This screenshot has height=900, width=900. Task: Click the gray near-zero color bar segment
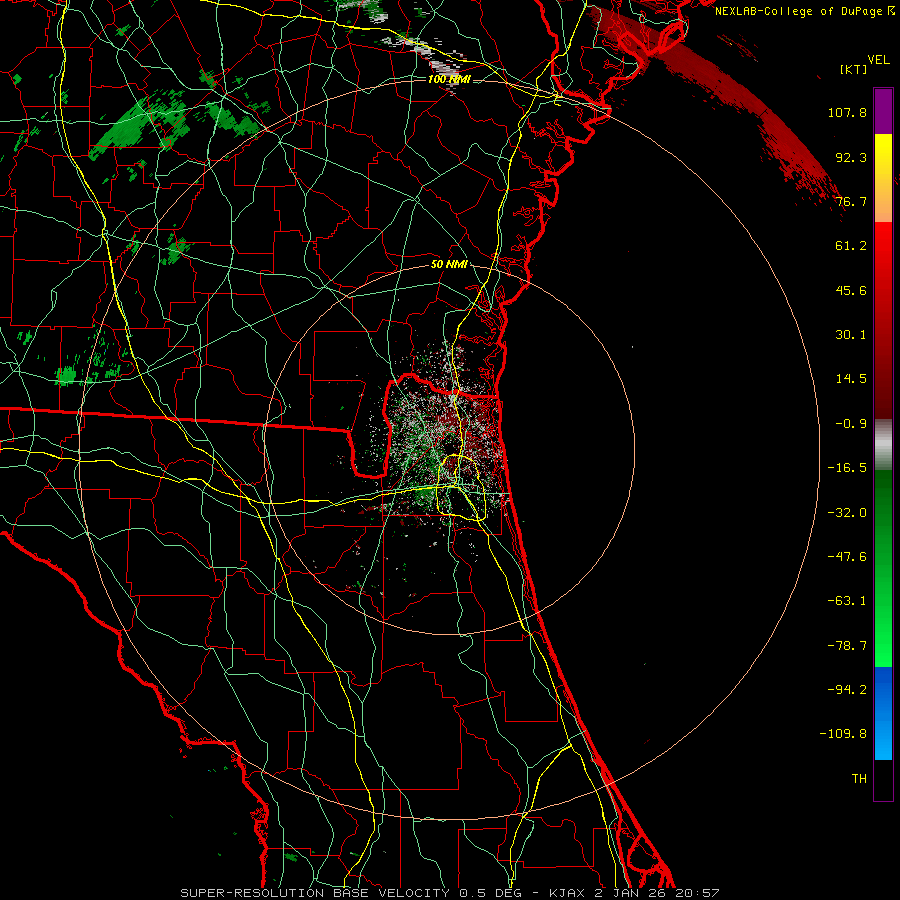pos(883,444)
